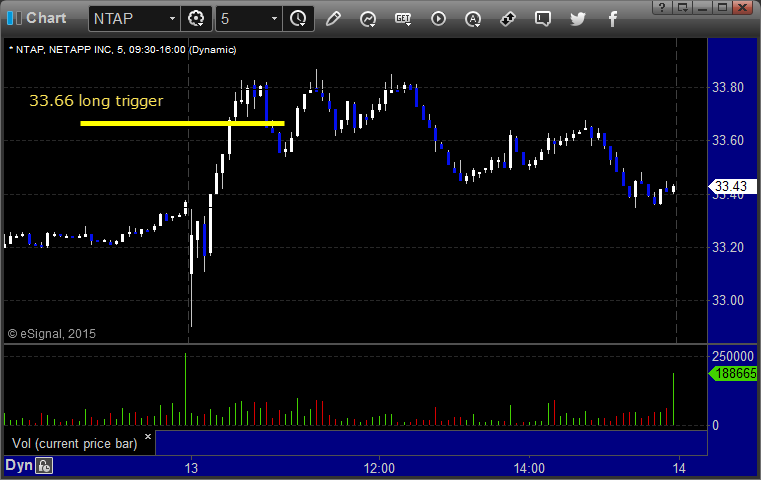Close the Vol current price bar label
This screenshot has width=761, height=480.
pos(148,436)
